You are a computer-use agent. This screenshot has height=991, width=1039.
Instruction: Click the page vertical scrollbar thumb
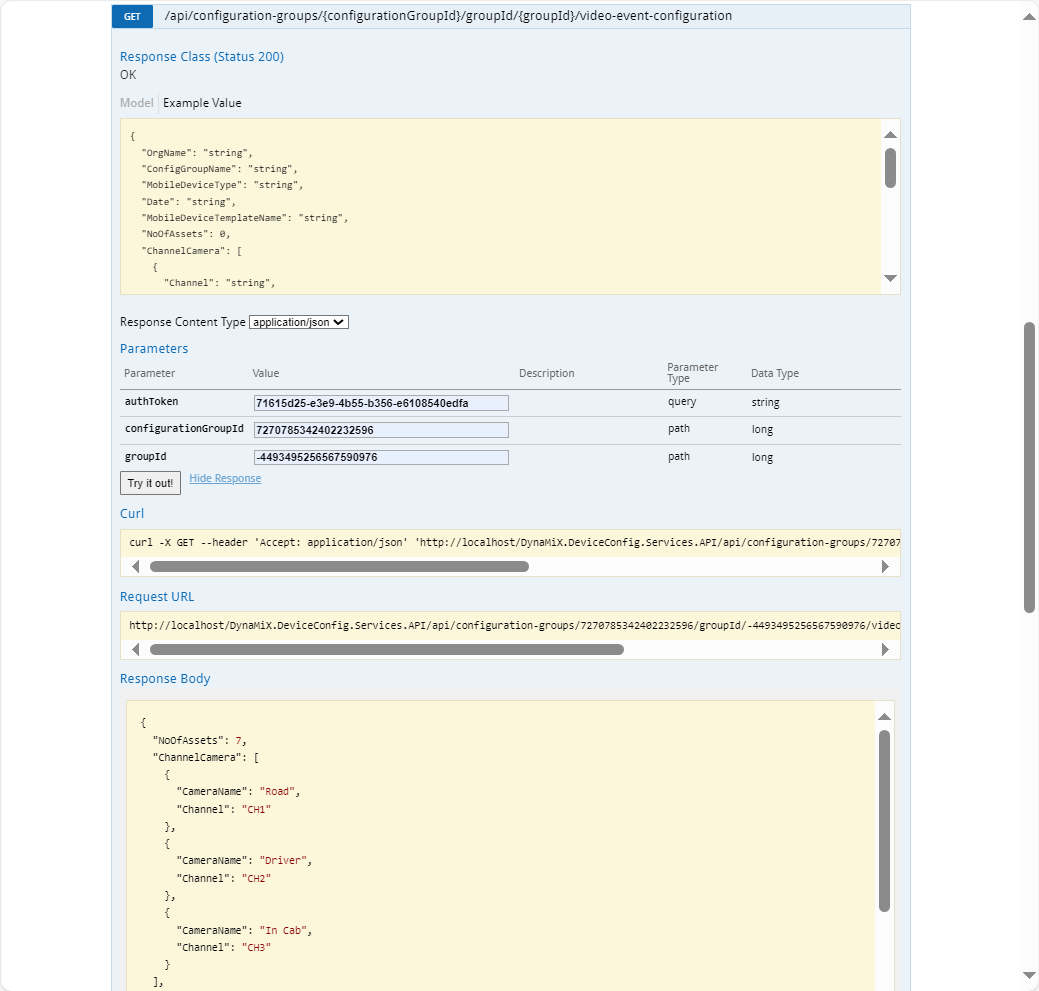coord(1029,466)
